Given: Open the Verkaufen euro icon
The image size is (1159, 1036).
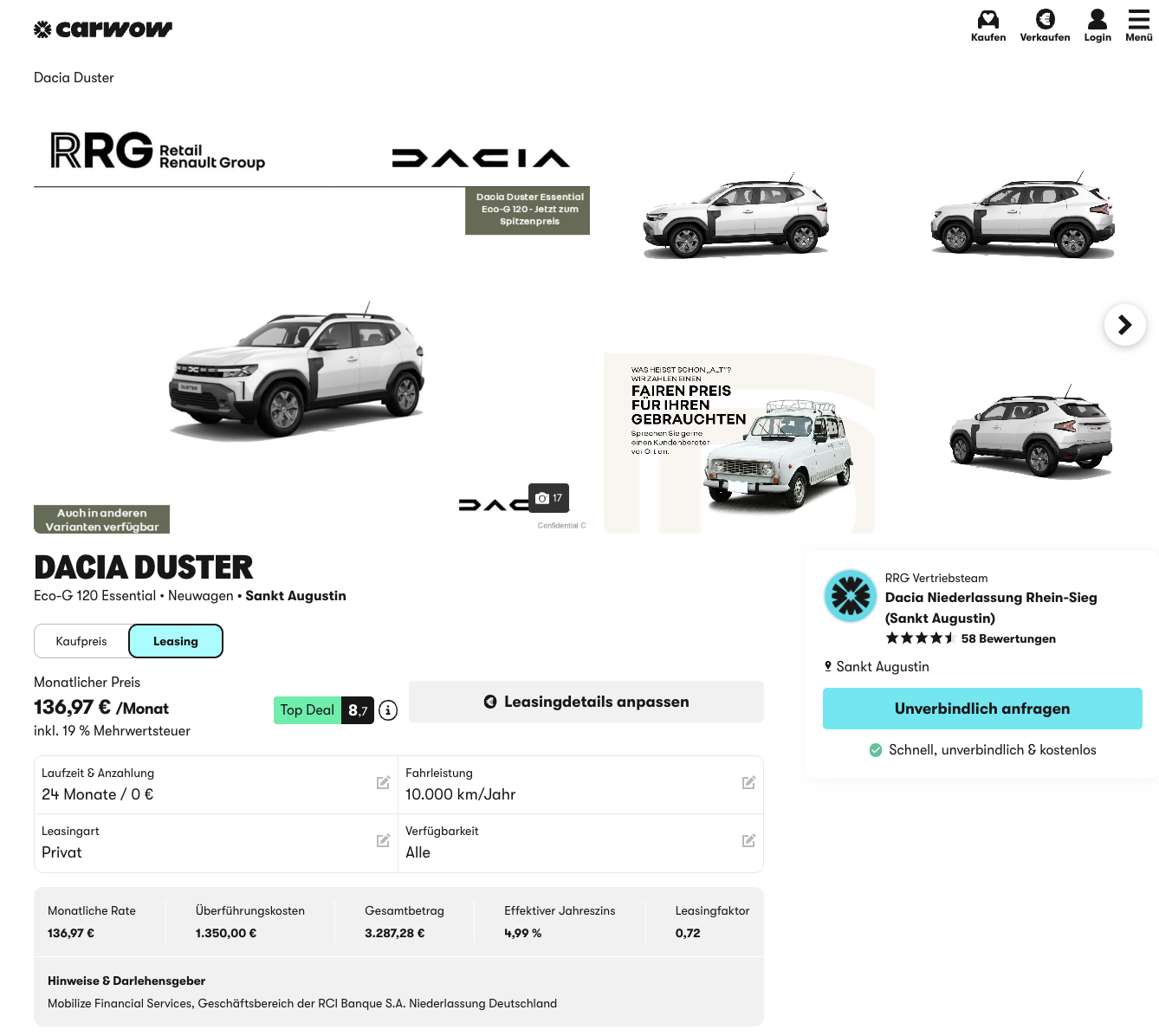Looking at the screenshot, I should click(x=1045, y=25).
